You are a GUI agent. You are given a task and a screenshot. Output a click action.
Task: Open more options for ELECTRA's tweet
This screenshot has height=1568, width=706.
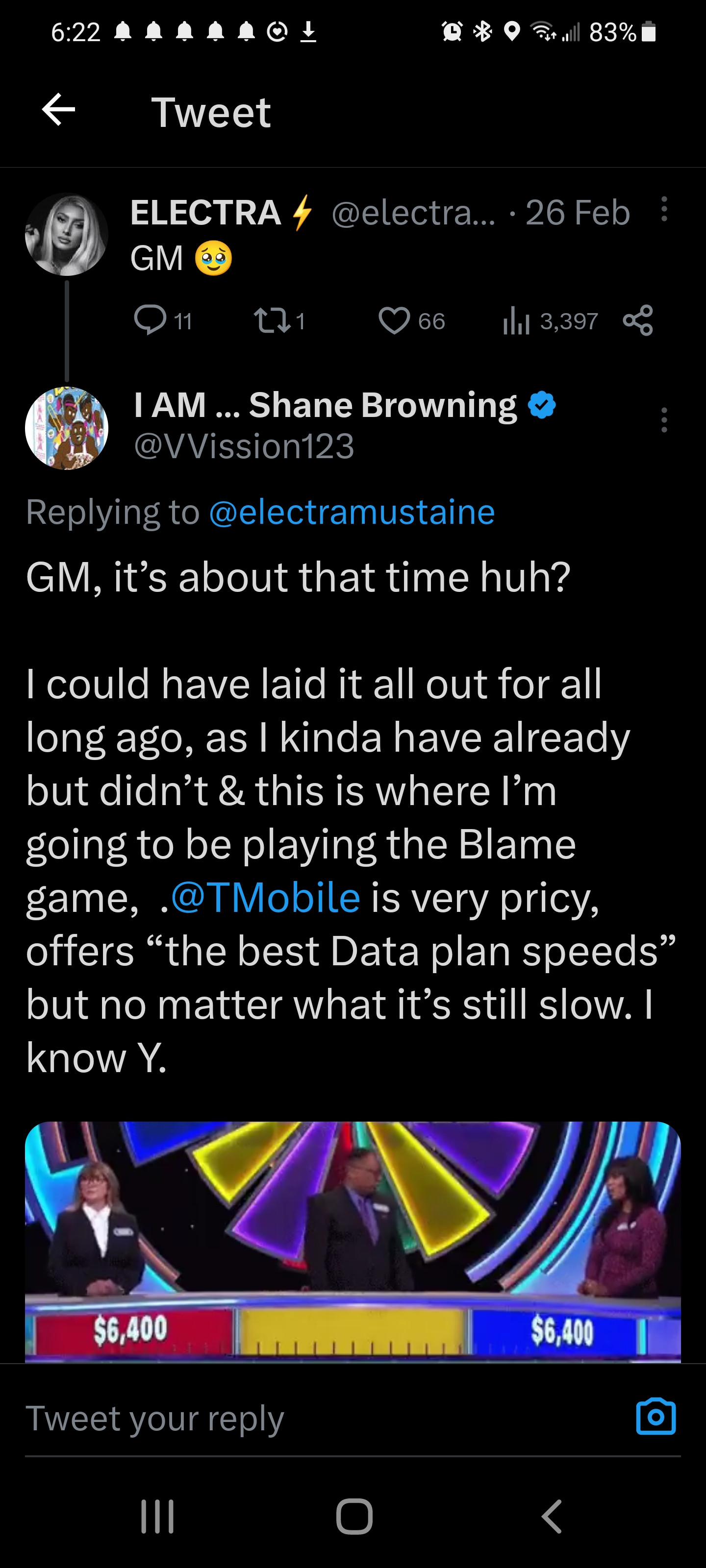(x=664, y=209)
